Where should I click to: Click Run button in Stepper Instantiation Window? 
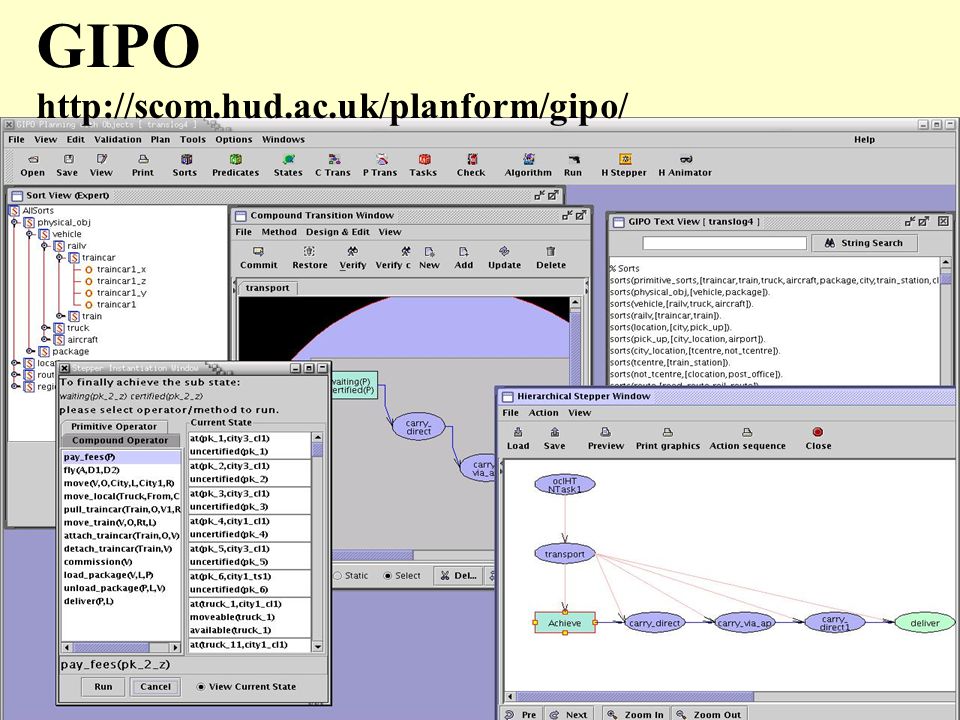point(103,687)
